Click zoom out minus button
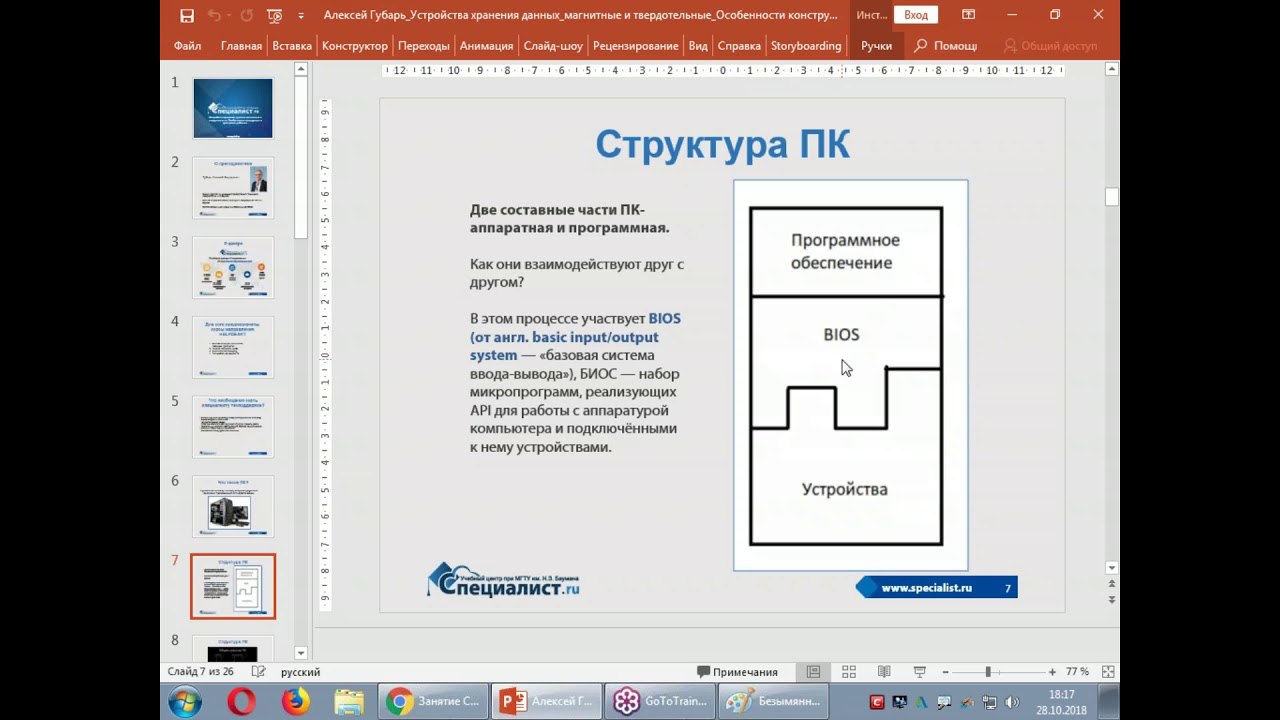Image resolution: width=1280 pixels, height=720 pixels. coord(944,672)
